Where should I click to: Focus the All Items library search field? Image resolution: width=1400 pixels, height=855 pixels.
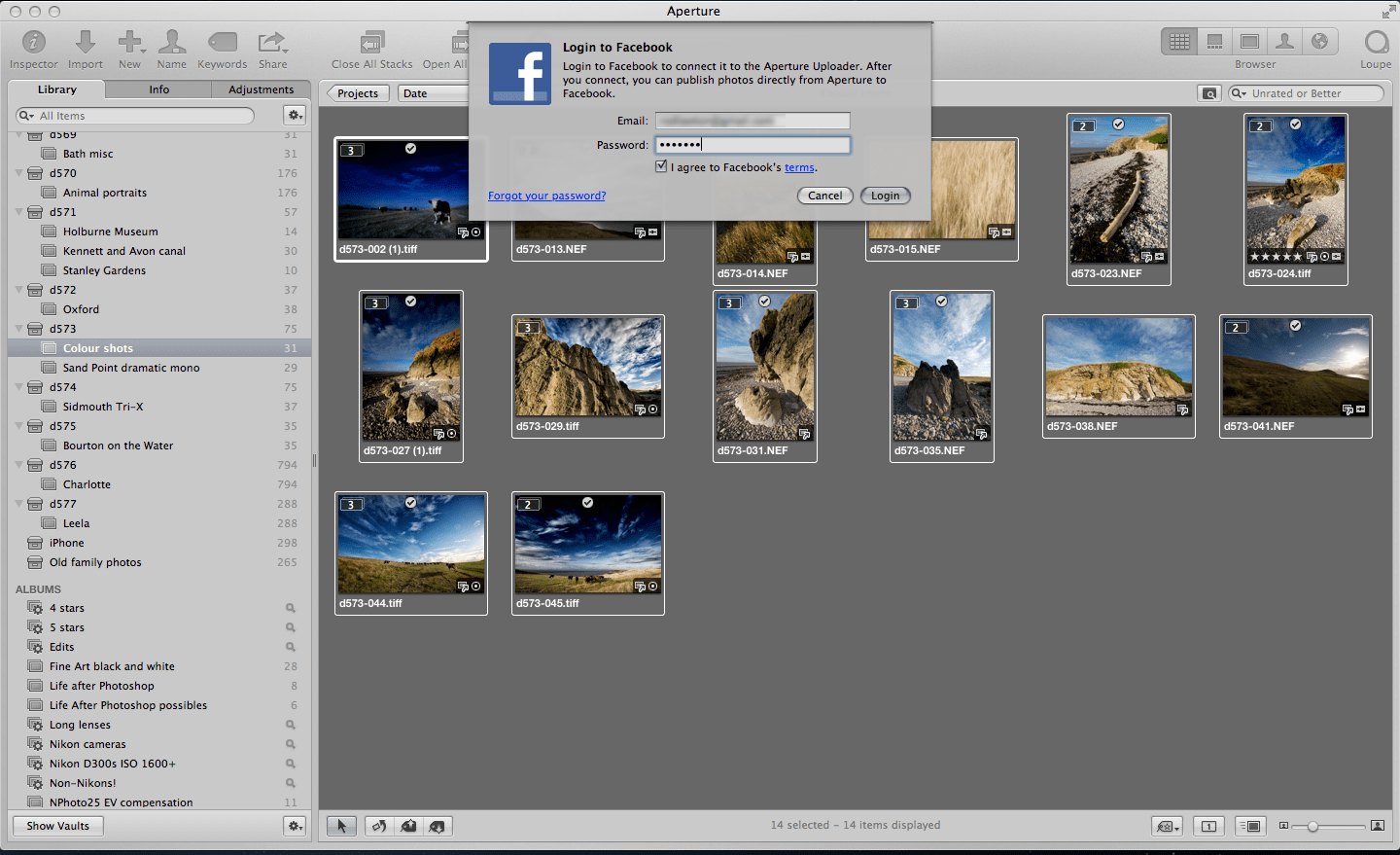click(135, 116)
